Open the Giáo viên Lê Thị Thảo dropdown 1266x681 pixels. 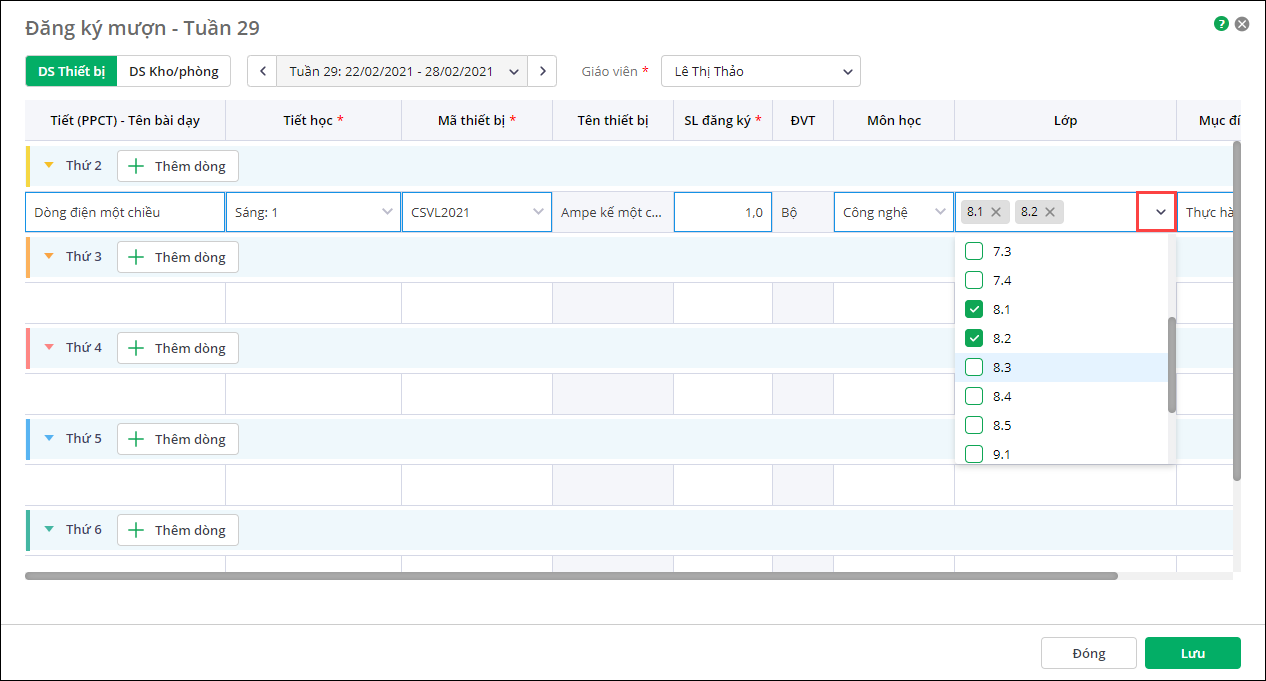coord(761,71)
